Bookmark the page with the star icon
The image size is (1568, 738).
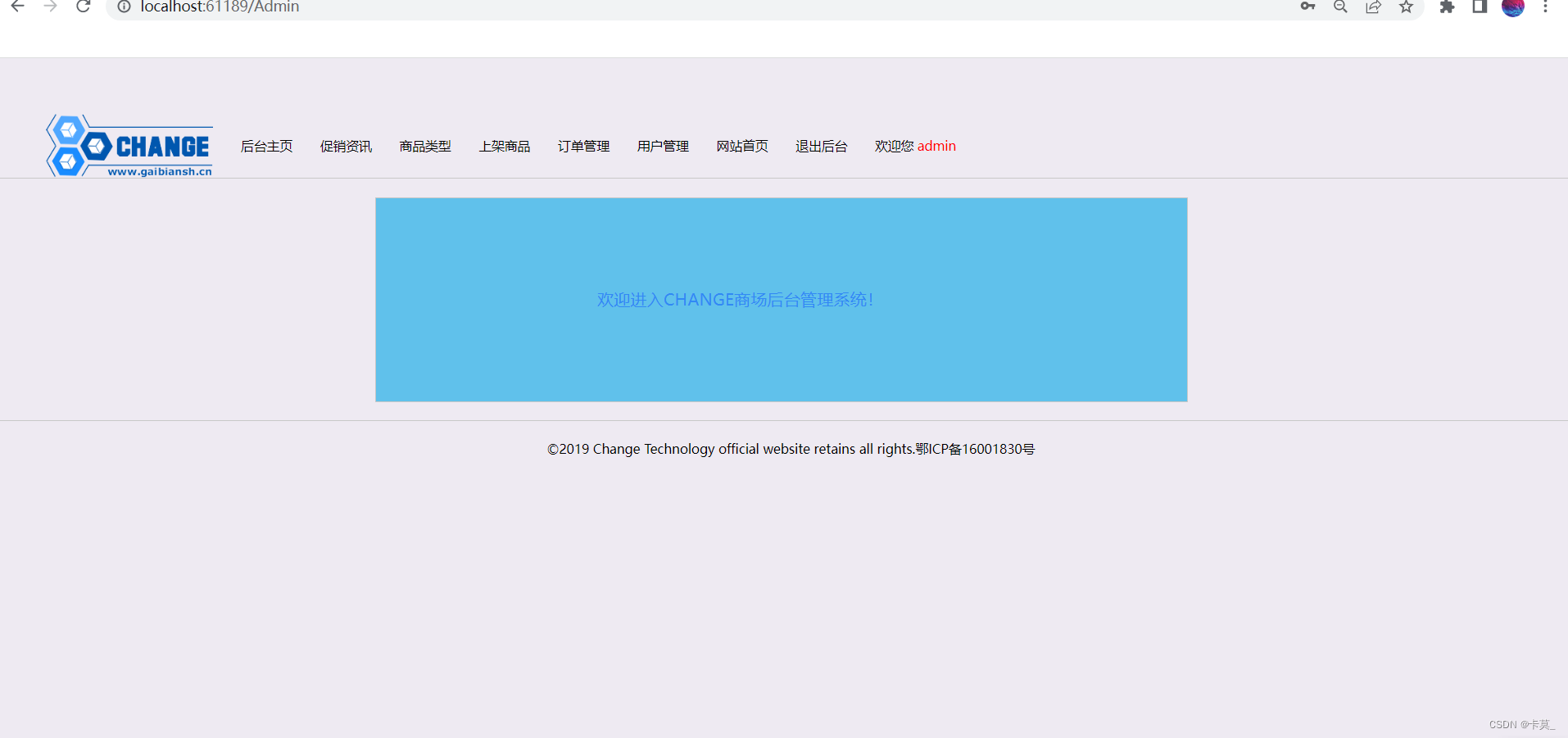click(x=1406, y=7)
